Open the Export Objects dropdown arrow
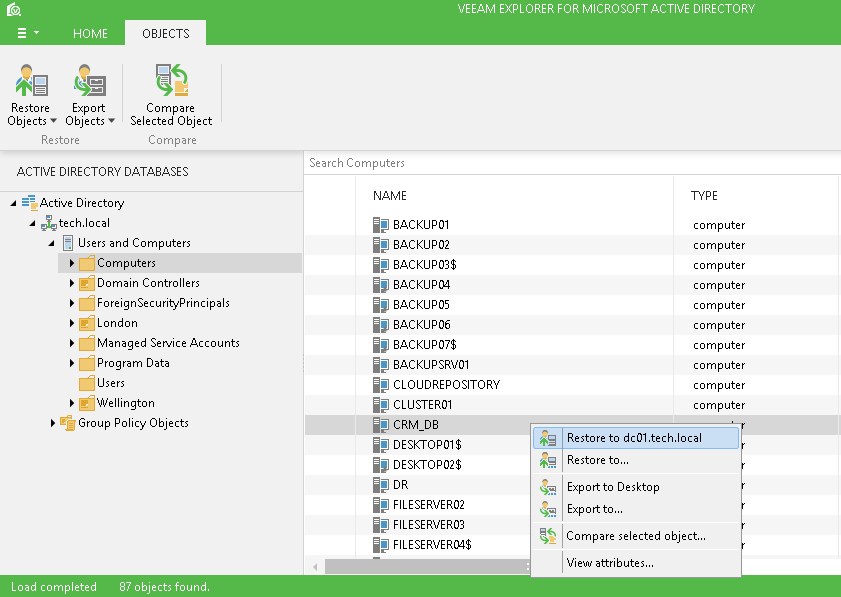This screenshot has height=597, width=841. tap(112, 121)
